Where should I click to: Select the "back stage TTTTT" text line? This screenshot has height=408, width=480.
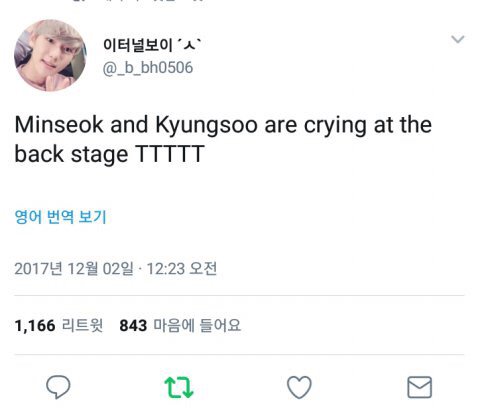(x=109, y=154)
